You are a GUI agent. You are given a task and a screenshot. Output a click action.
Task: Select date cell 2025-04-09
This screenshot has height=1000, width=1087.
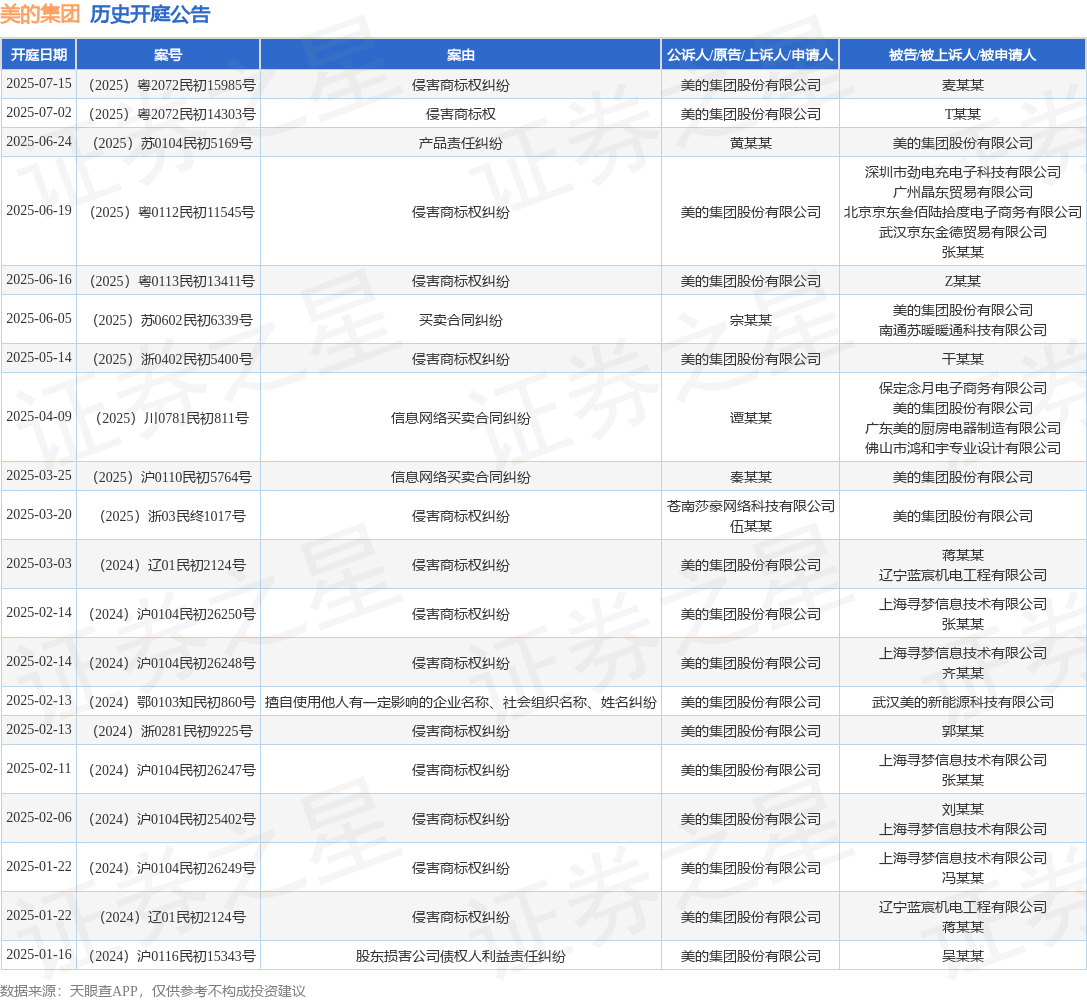(39, 416)
